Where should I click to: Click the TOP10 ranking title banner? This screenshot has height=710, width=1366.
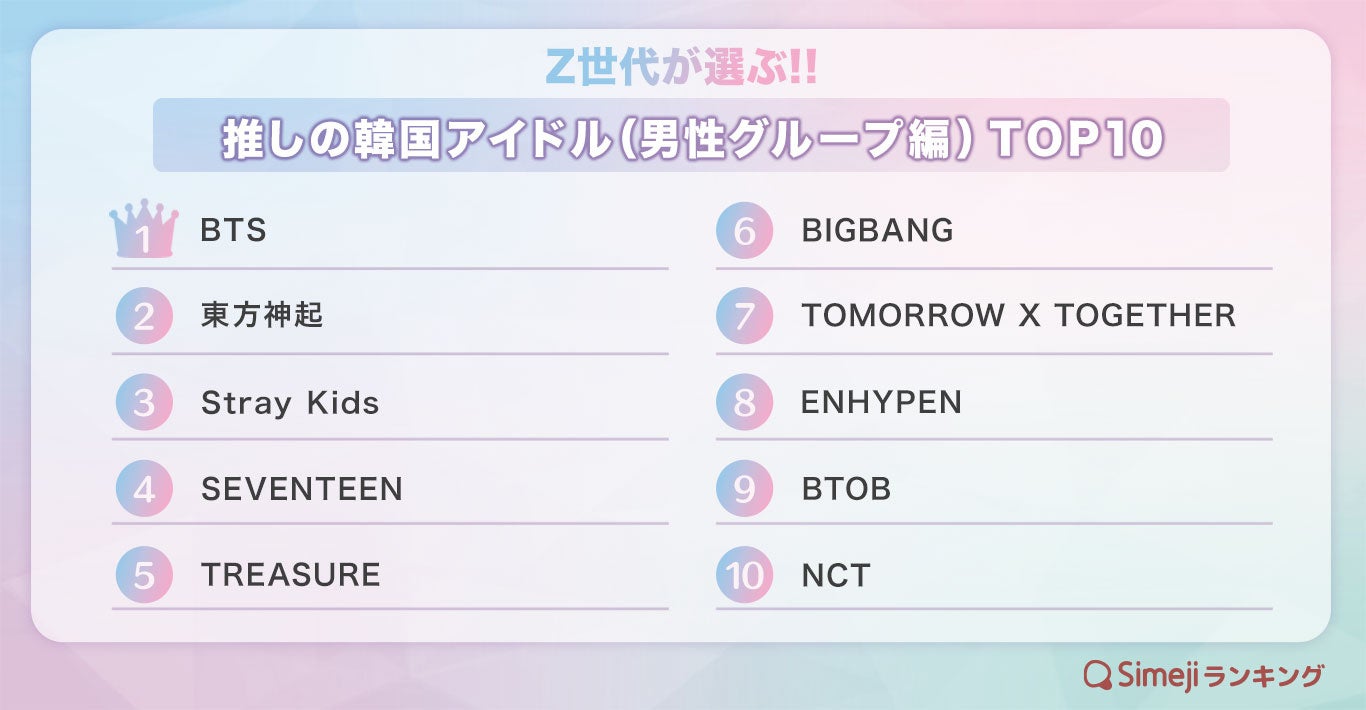pos(691,136)
